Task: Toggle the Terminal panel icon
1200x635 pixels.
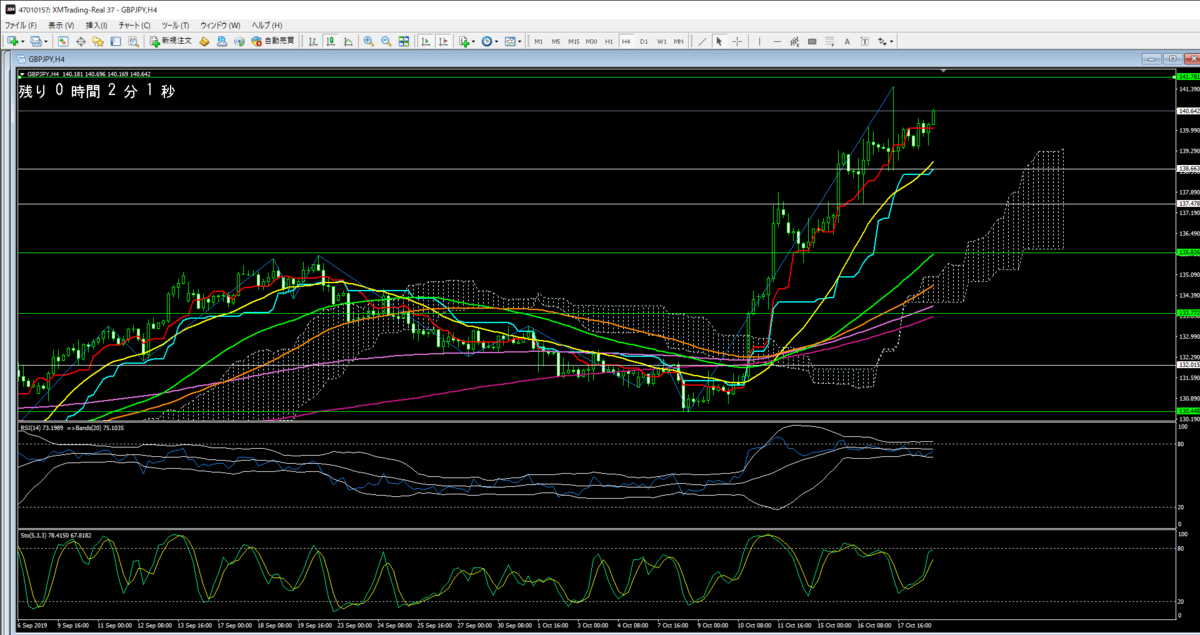Action: tap(115, 41)
